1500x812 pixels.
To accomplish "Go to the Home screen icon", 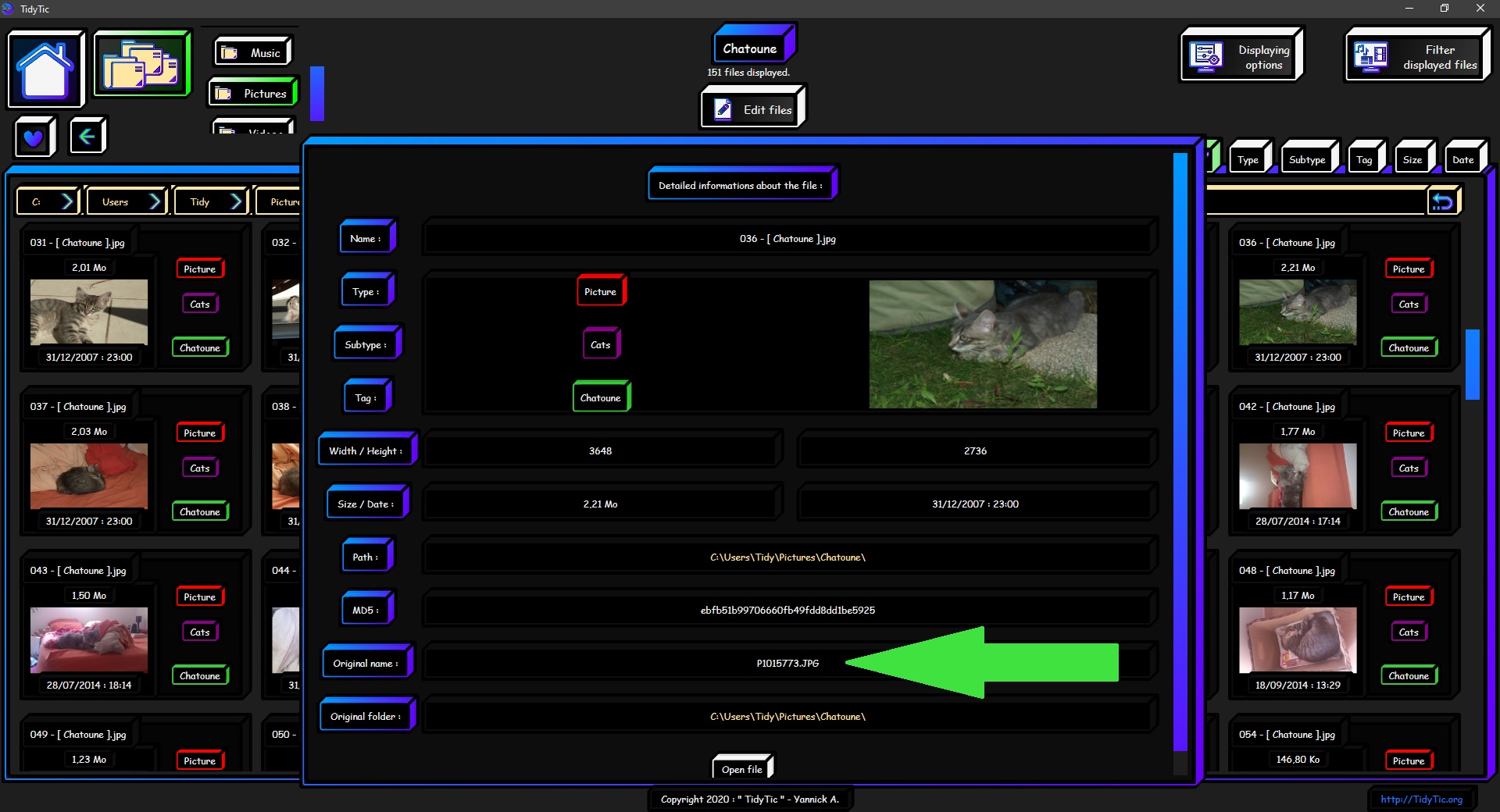I will pyautogui.click(x=45, y=69).
